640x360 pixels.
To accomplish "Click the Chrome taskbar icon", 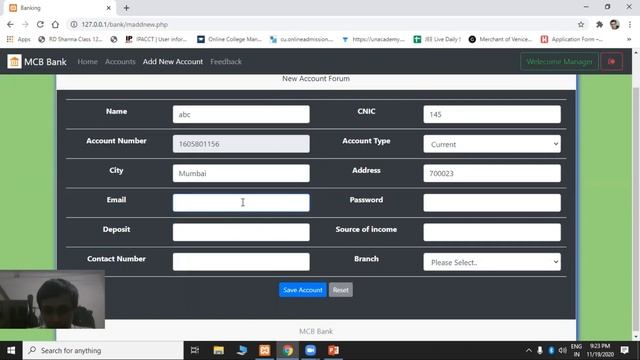I will pos(288,350).
